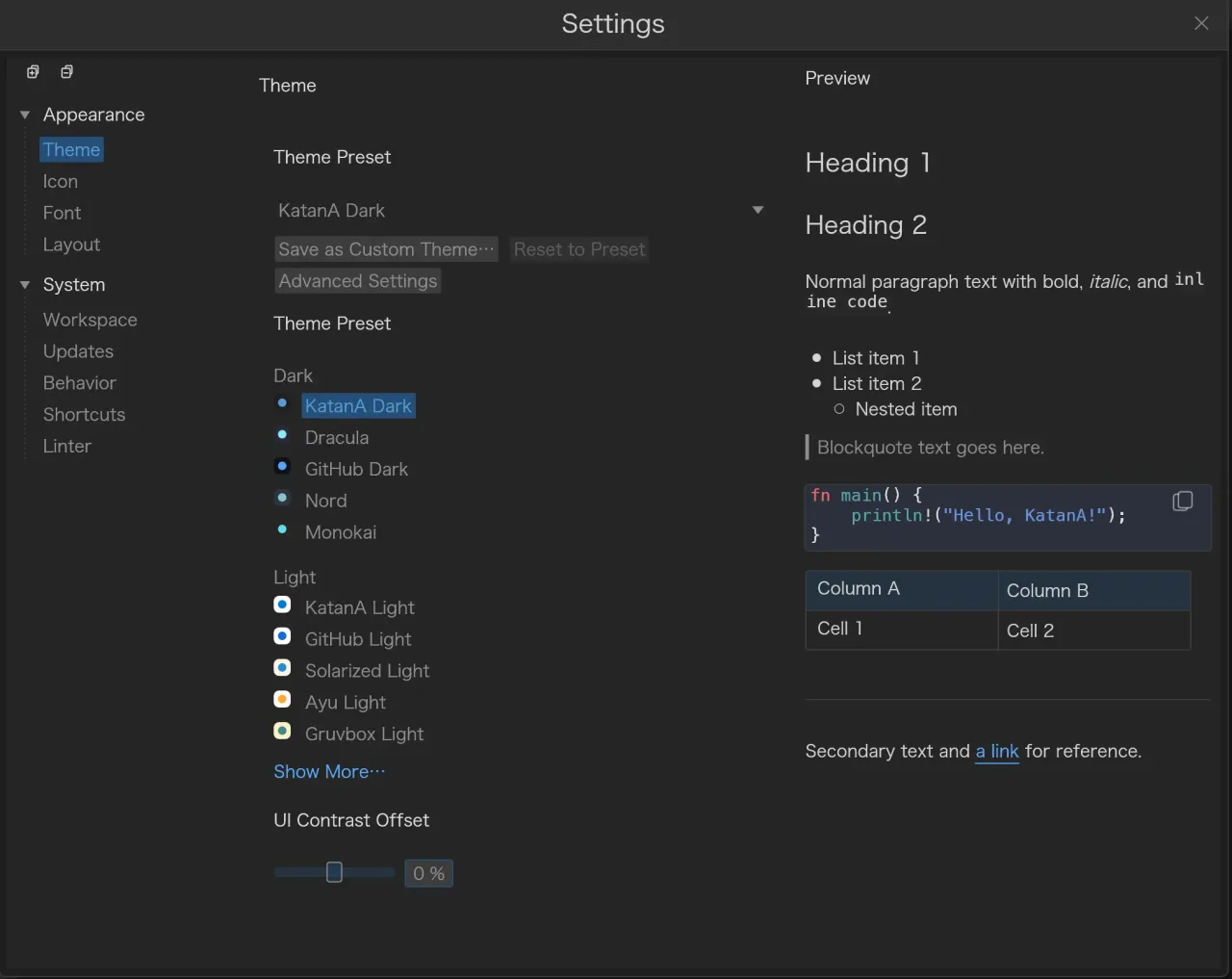1232x979 pixels.
Task: Select the KatanA Dark theme
Action: click(x=358, y=406)
